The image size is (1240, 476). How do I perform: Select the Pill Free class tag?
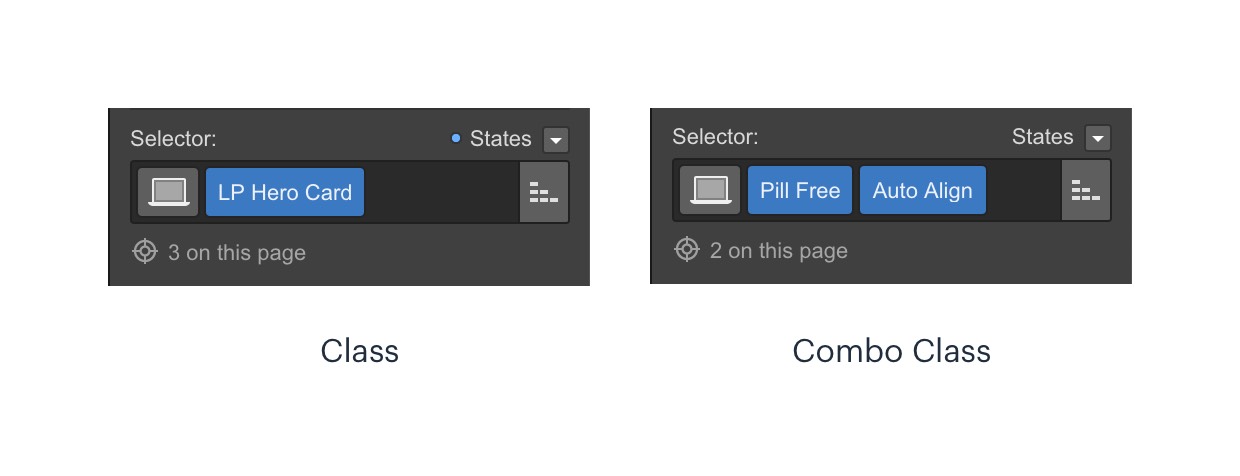click(800, 191)
